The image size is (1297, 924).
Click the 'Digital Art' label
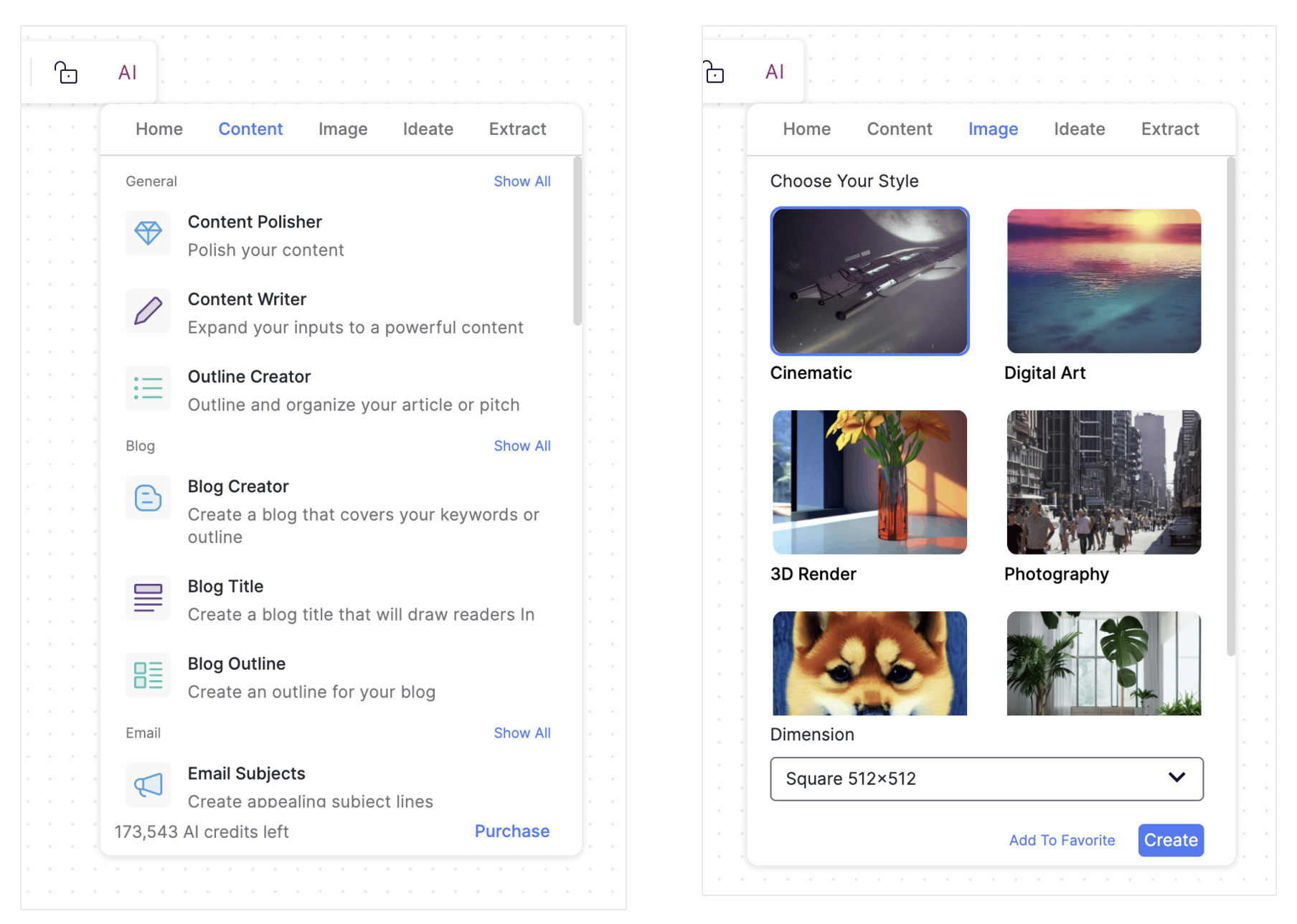[1044, 373]
